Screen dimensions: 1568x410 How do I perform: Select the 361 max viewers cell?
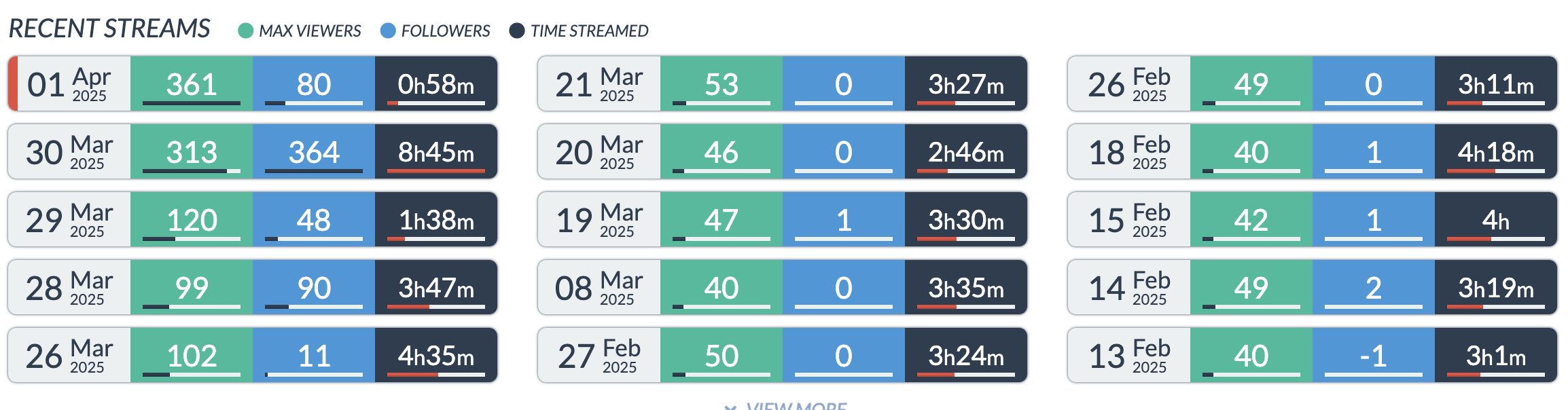coord(192,83)
